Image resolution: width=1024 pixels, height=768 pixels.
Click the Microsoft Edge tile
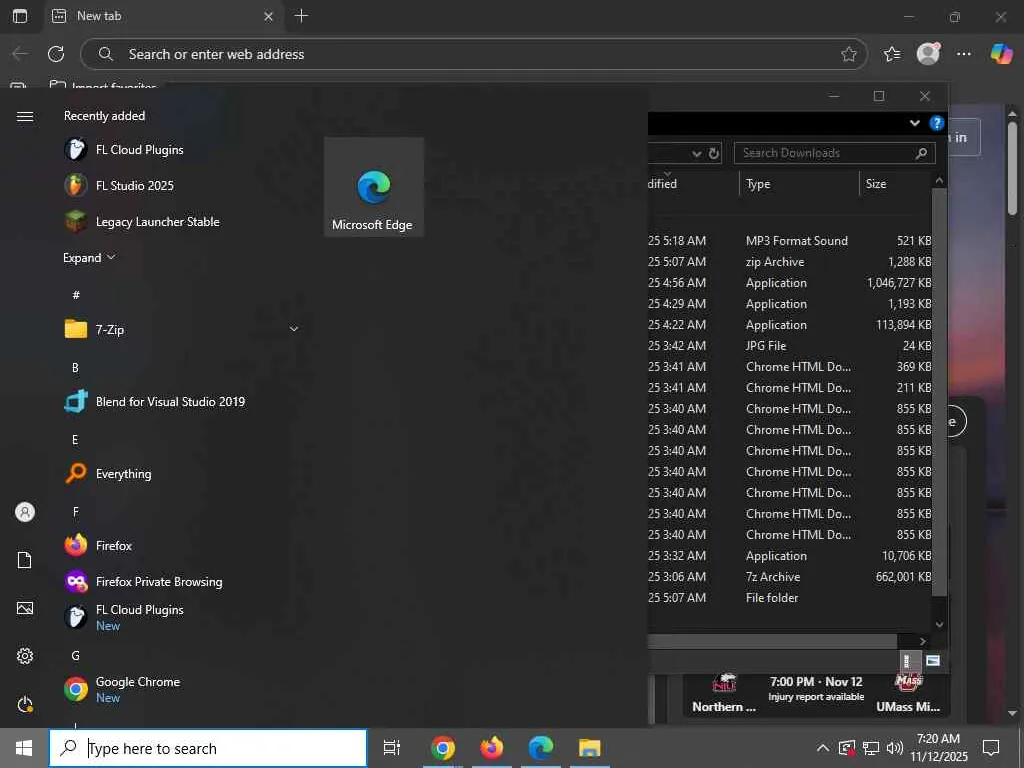click(374, 187)
